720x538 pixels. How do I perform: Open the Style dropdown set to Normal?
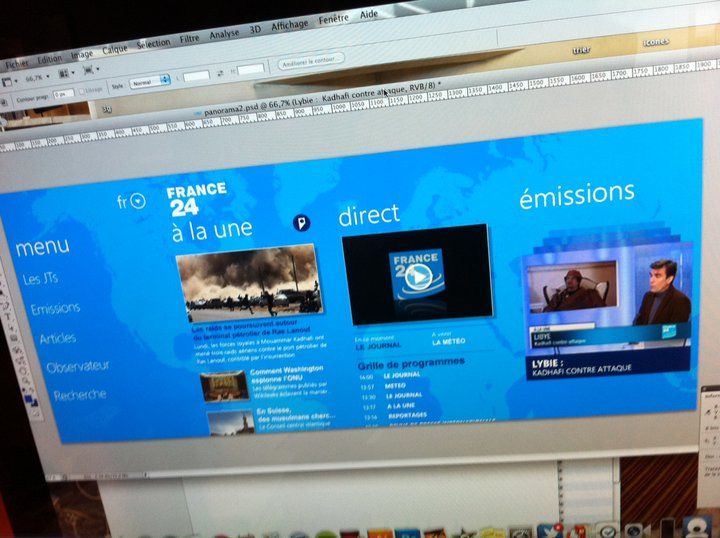(150, 83)
